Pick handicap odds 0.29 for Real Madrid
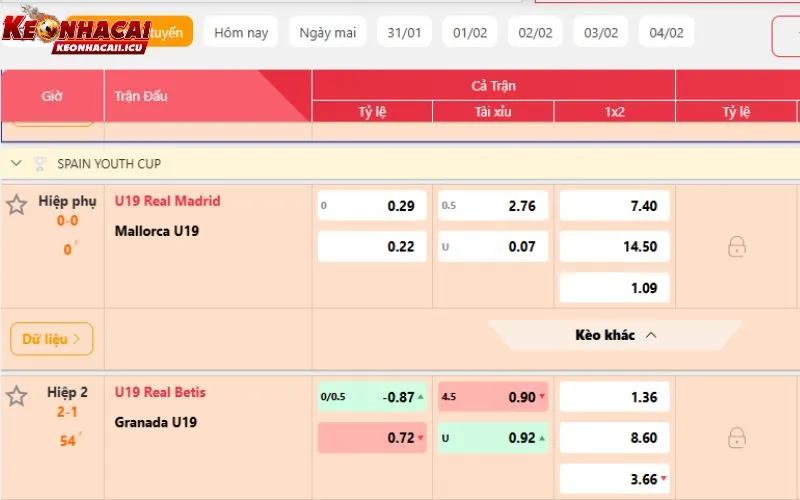800x500 pixels. pos(372,206)
